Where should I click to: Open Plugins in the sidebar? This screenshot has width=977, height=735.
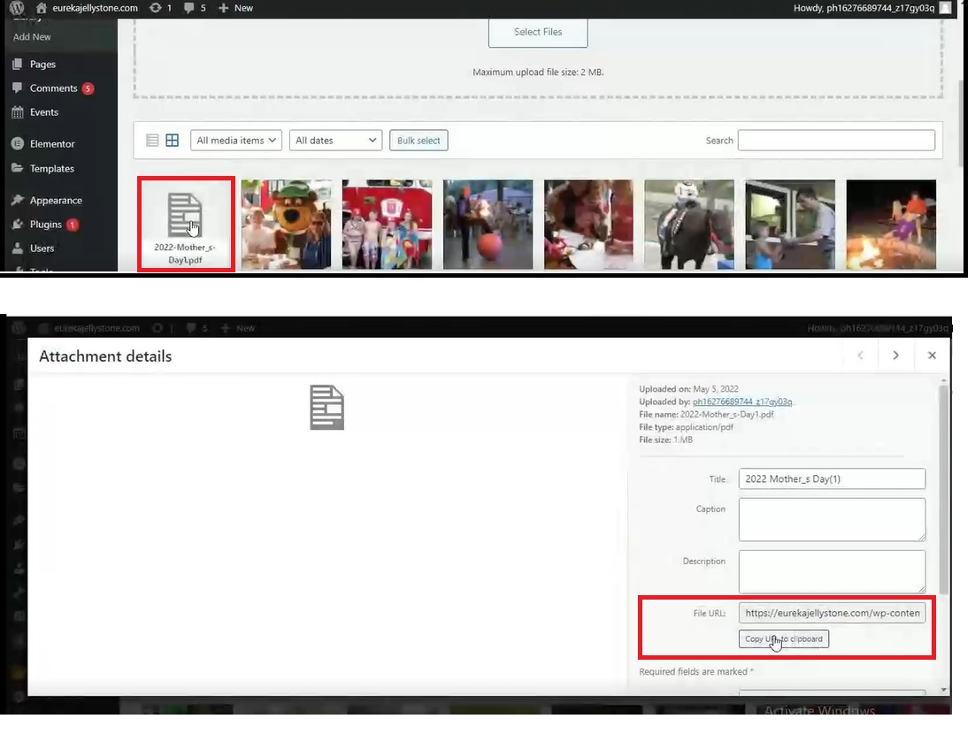pyautogui.click(x=45, y=224)
